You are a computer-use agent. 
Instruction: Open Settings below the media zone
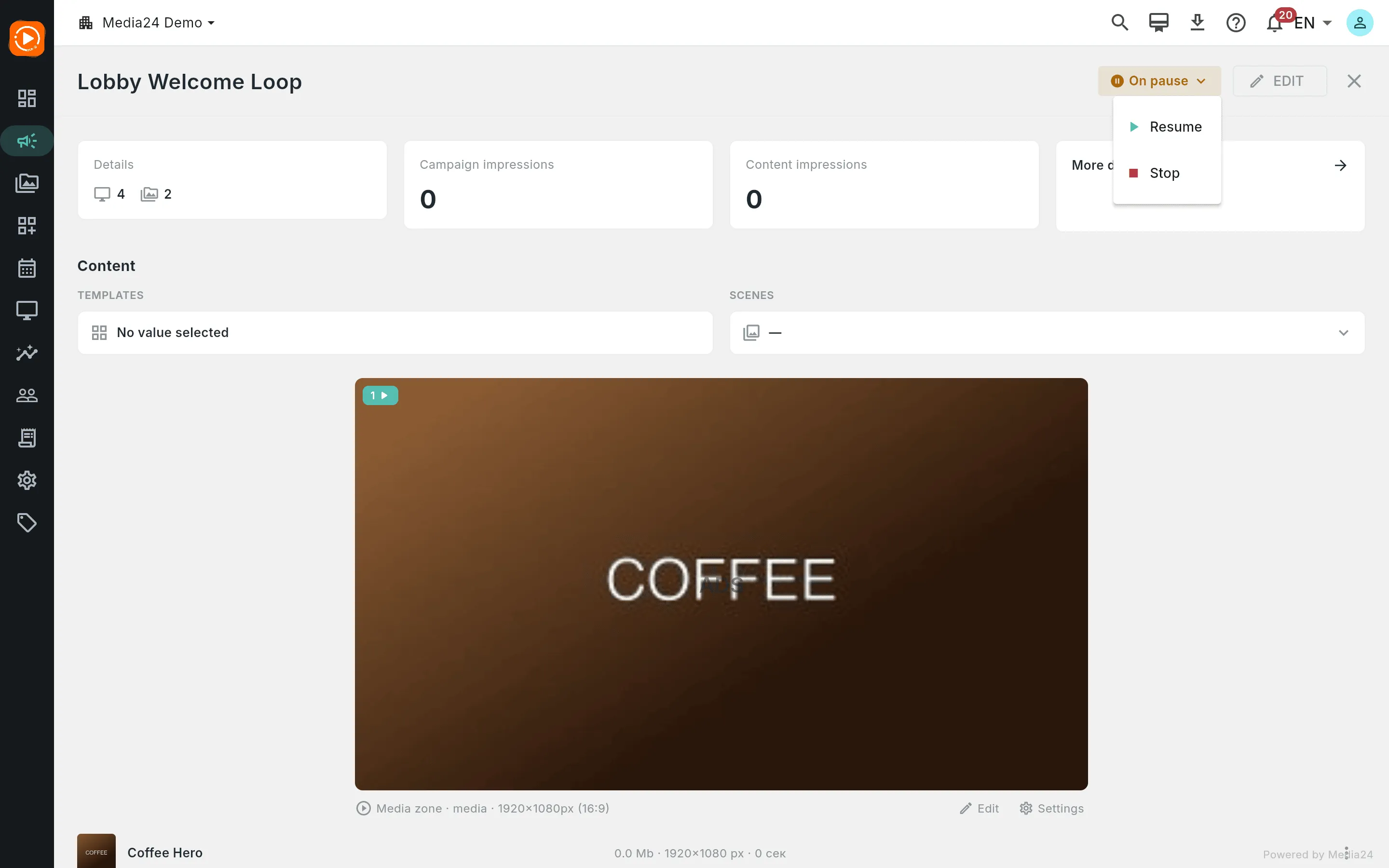click(x=1051, y=808)
